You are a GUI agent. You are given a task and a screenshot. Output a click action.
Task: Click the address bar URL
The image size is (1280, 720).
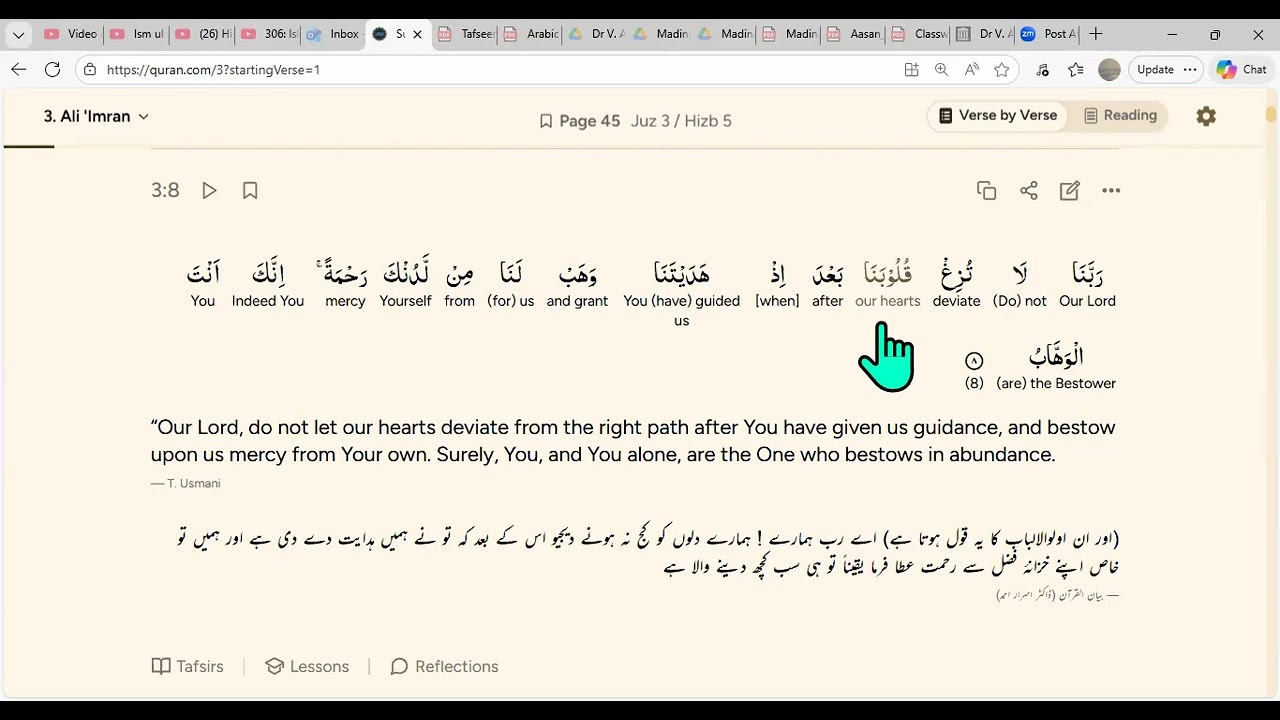tap(213, 70)
